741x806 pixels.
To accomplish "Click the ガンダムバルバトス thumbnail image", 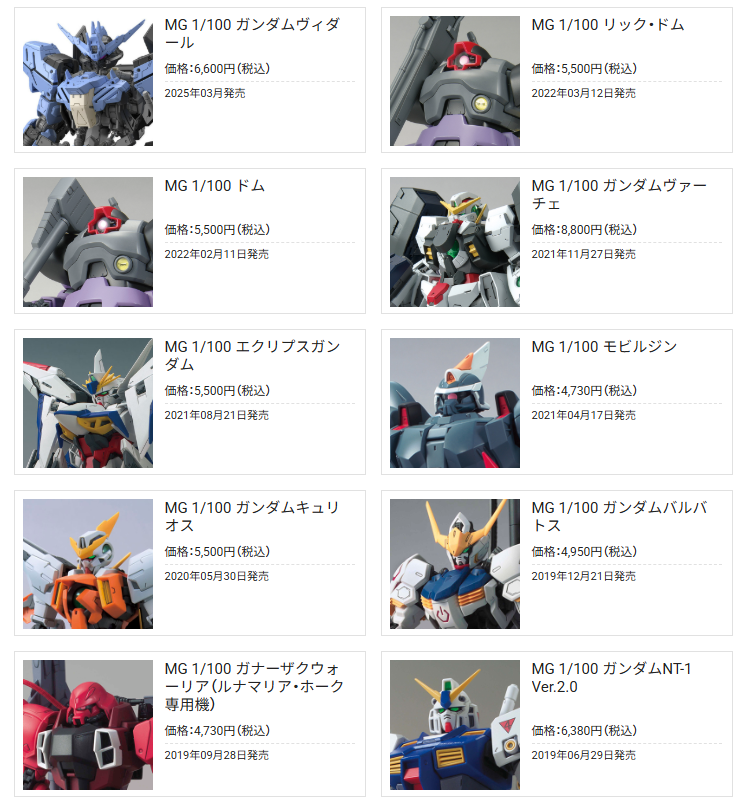I will pyautogui.click(x=454, y=563).
